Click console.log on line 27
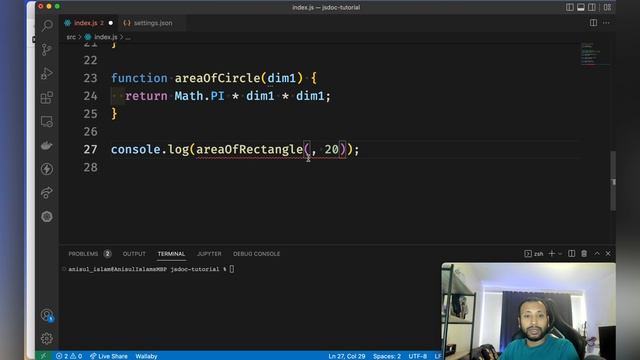Image resolution: width=640 pixels, height=360 pixels. [149, 149]
